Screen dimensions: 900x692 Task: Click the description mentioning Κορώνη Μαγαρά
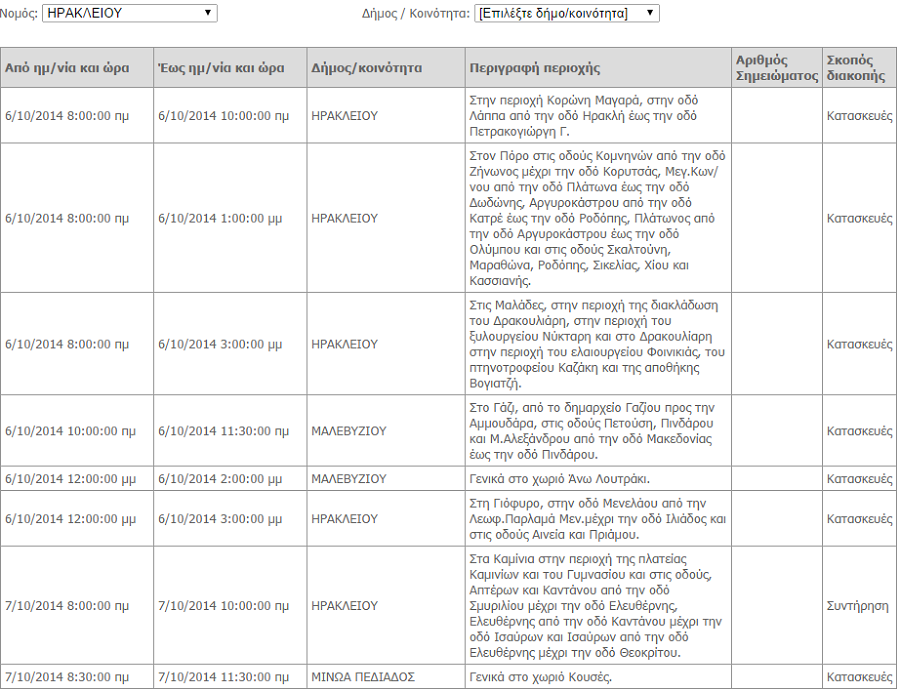tap(597, 116)
